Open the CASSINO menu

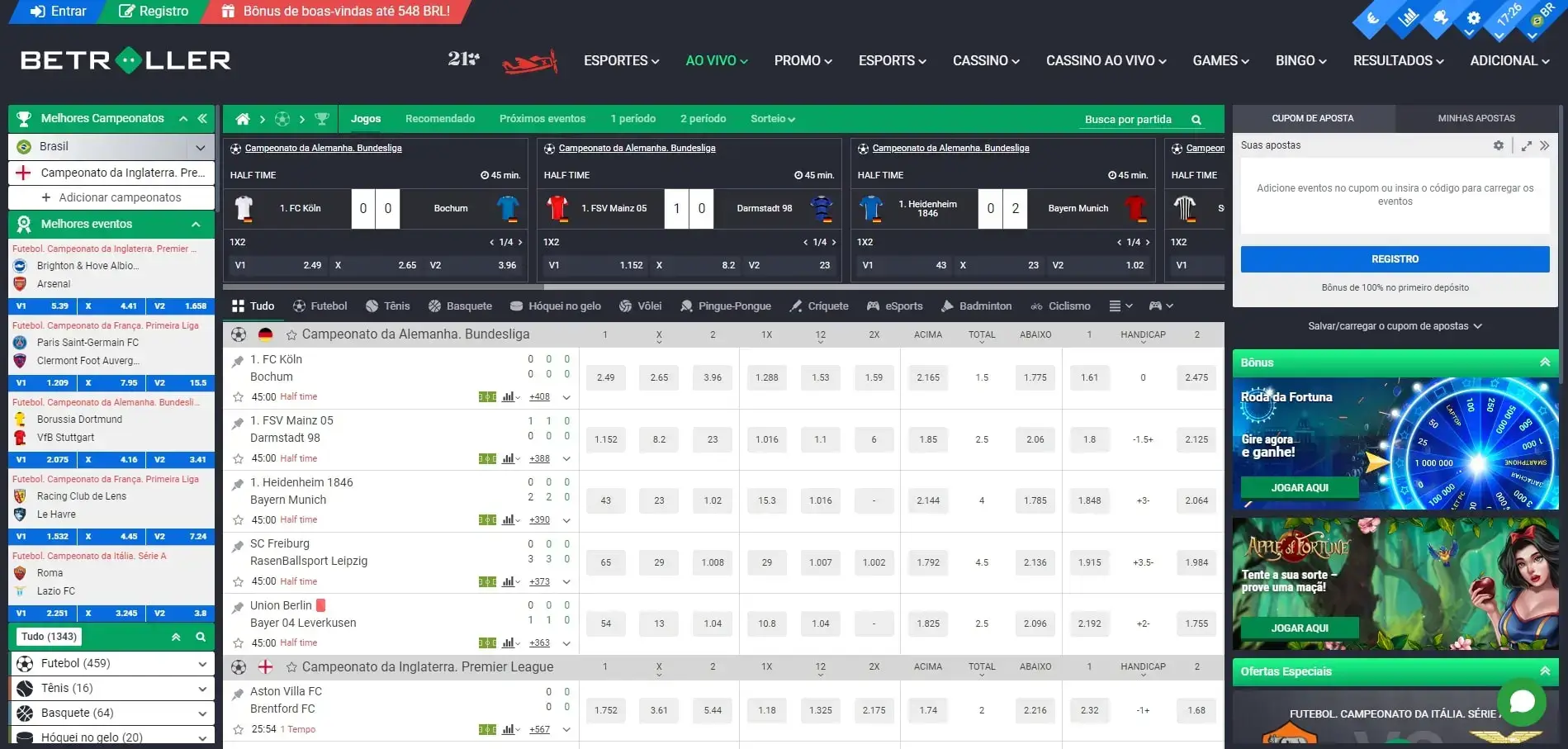tap(986, 61)
